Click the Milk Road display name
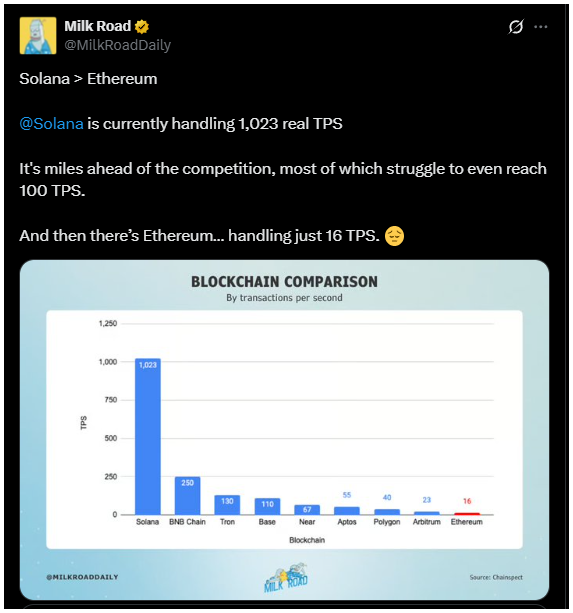 (98, 26)
